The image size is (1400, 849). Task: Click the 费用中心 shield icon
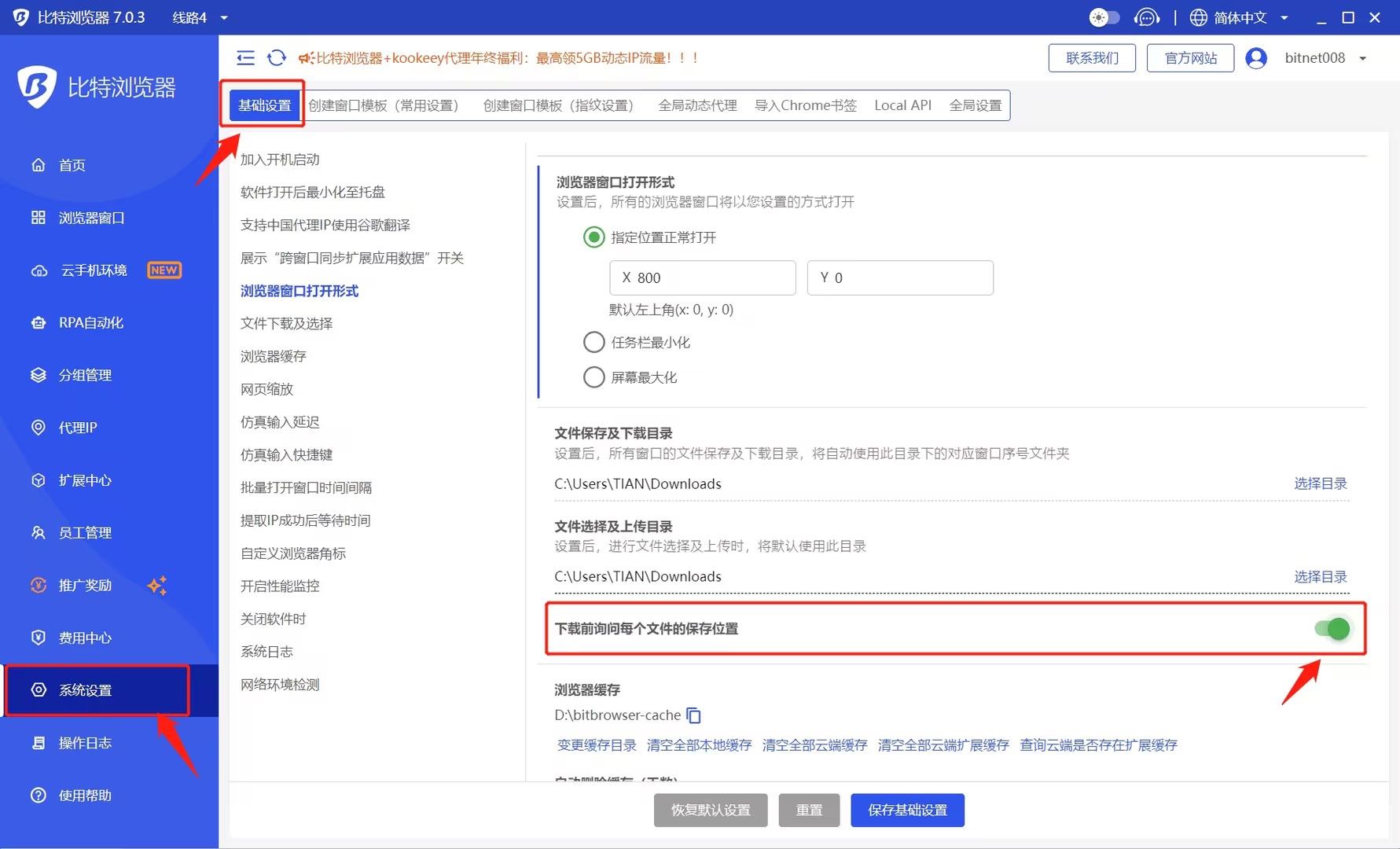(38, 638)
